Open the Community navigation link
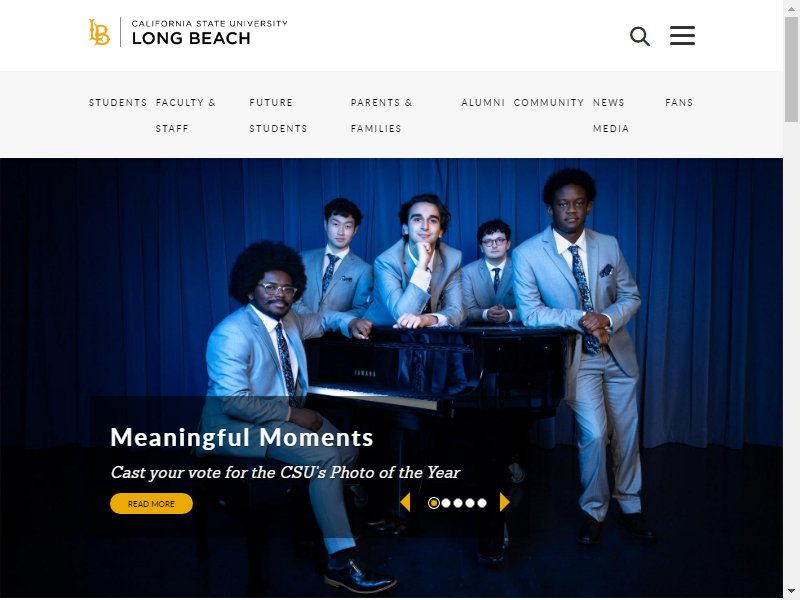Image resolution: width=800 pixels, height=600 pixels. [549, 103]
